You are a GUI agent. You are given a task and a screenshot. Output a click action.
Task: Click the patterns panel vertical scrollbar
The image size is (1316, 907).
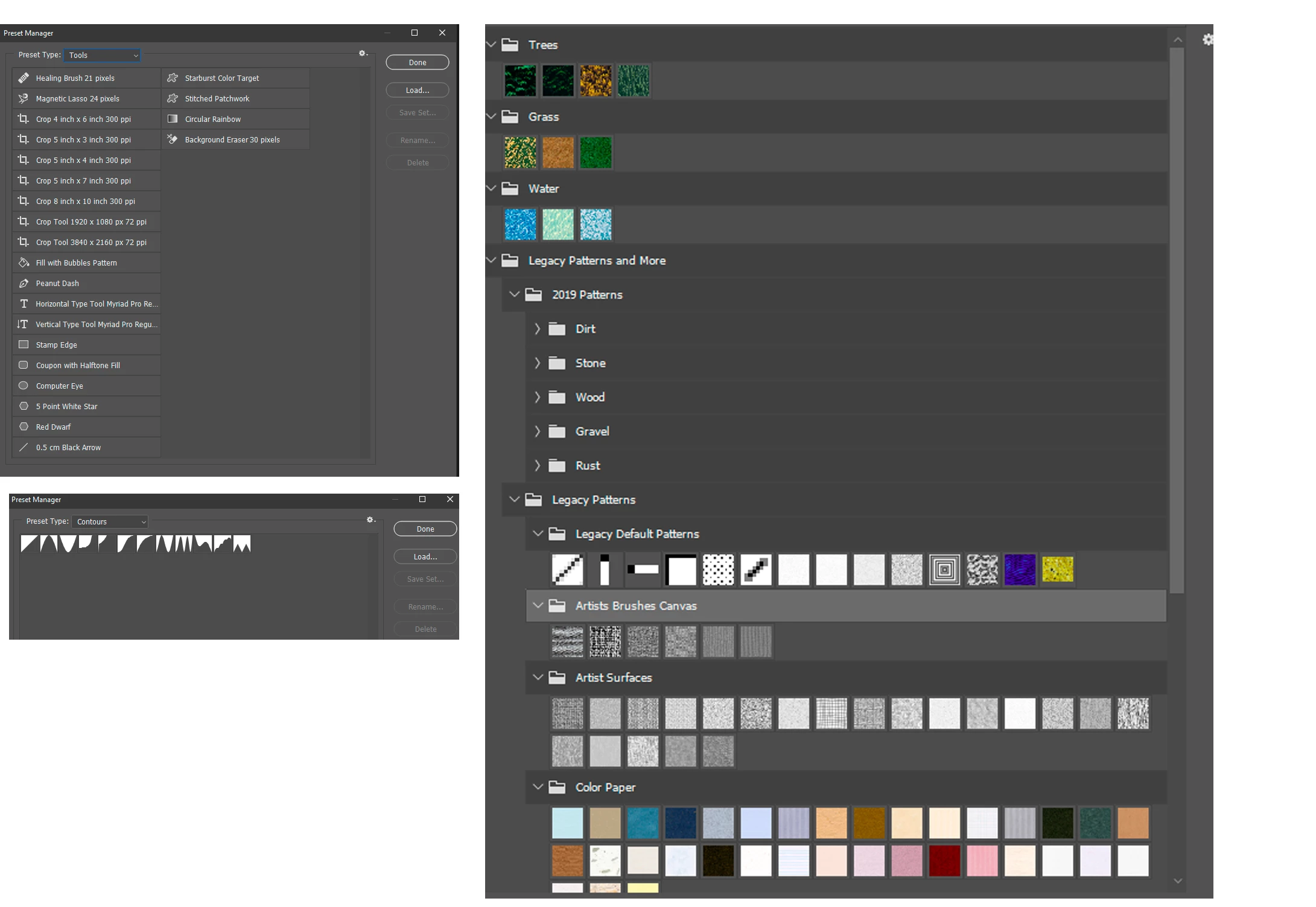click(x=1177, y=320)
